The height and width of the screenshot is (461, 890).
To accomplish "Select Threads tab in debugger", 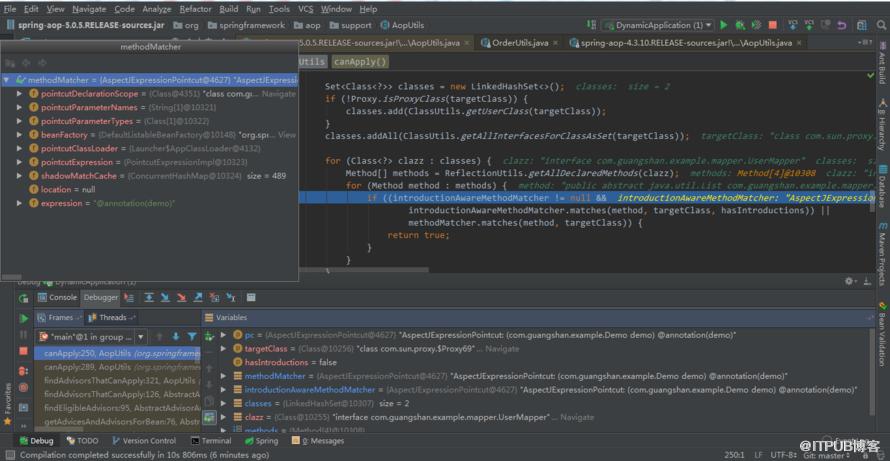I will (x=112, y=317).
